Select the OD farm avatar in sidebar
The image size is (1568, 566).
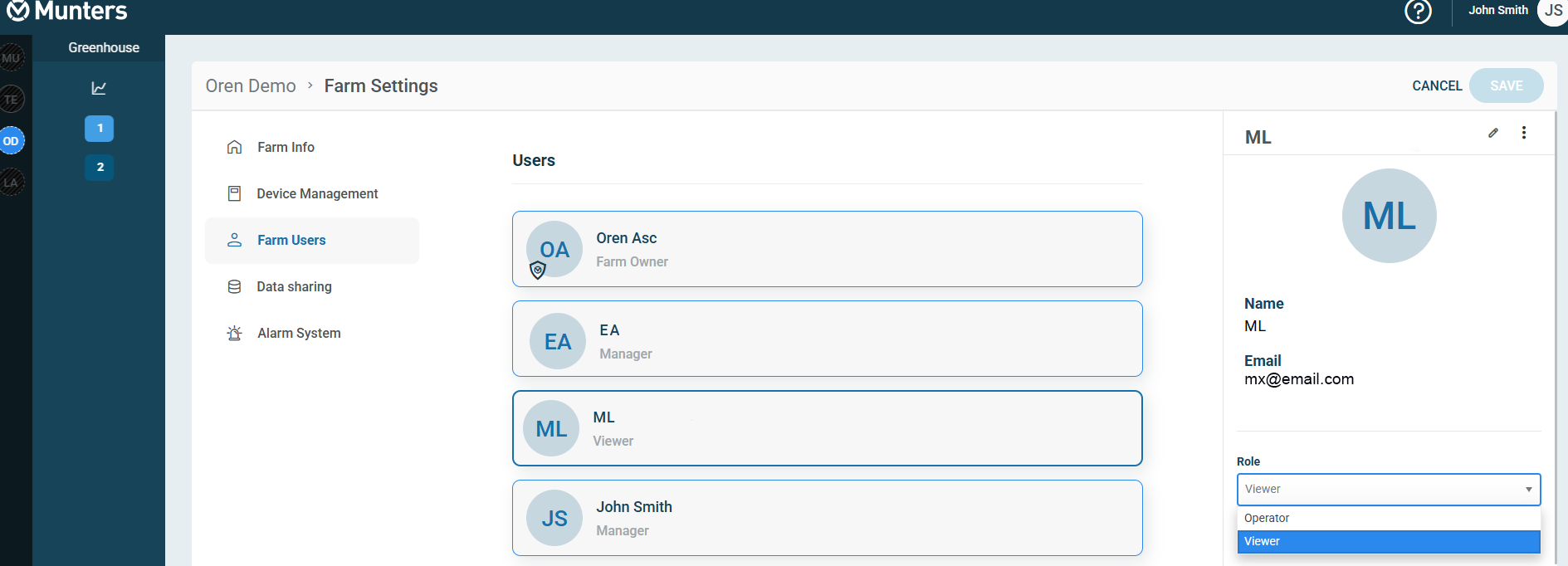pos(12,141)
